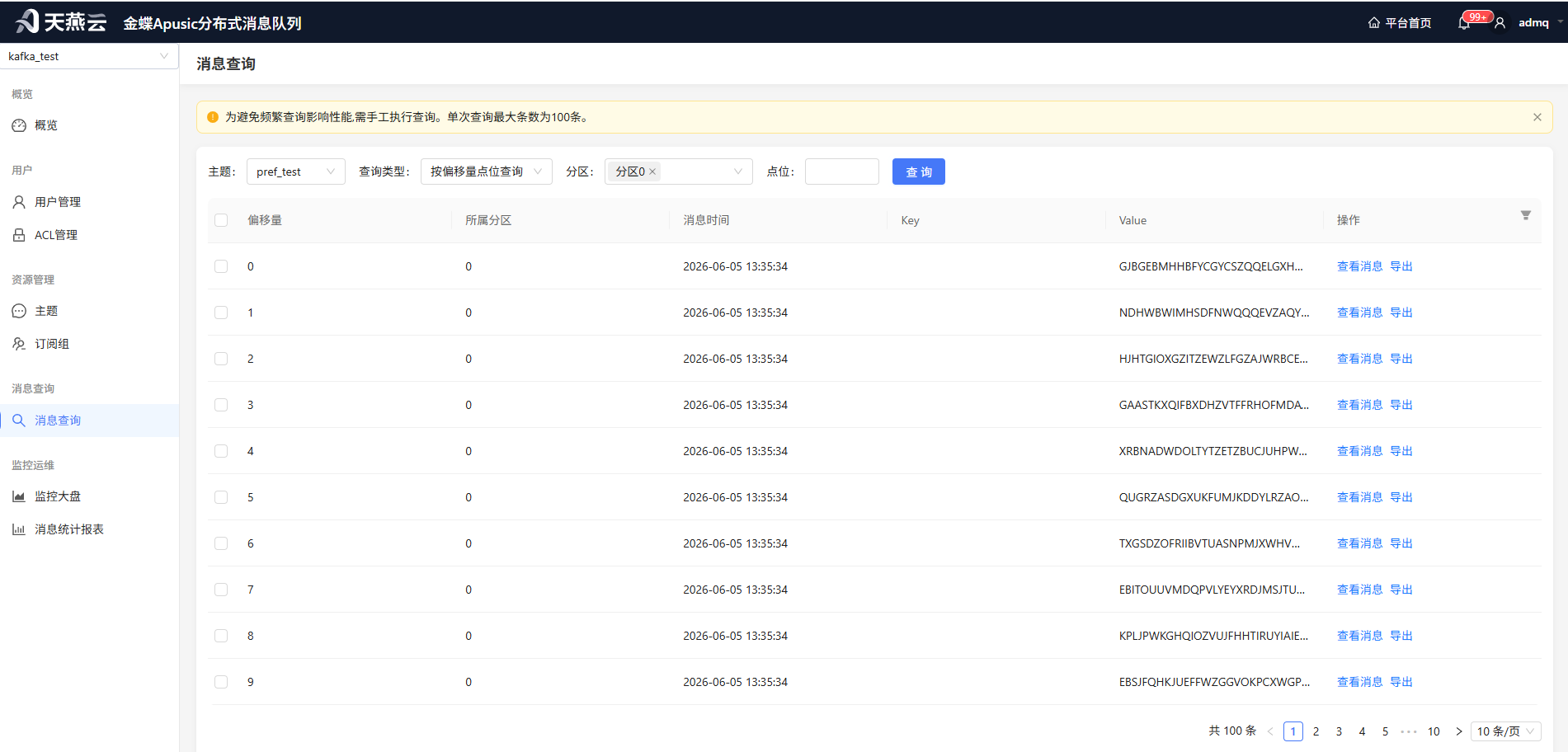
Task: Open 概览 in the sidebar menu
Action: [x=89, y=125]
